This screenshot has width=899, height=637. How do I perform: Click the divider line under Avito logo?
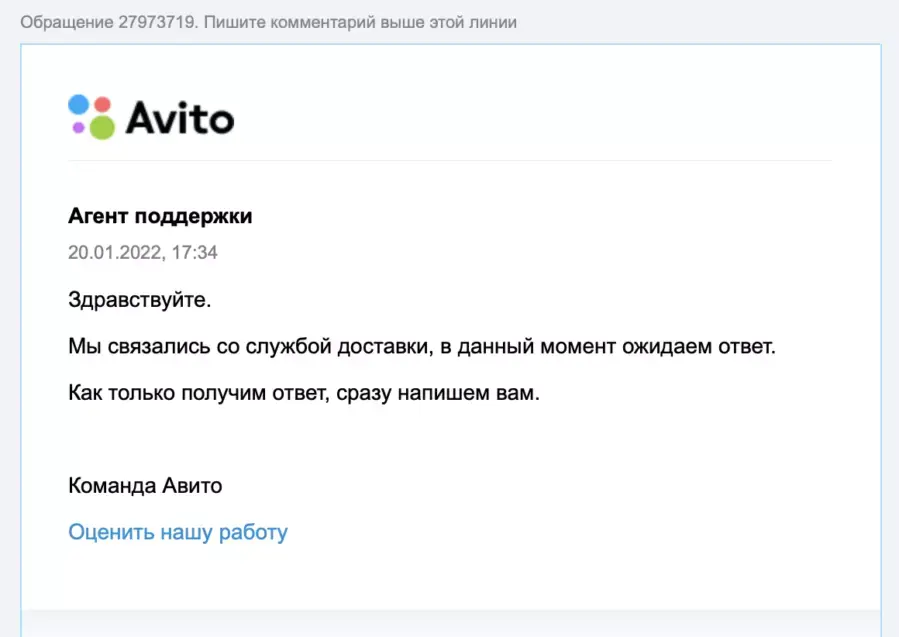coord(450,160)
